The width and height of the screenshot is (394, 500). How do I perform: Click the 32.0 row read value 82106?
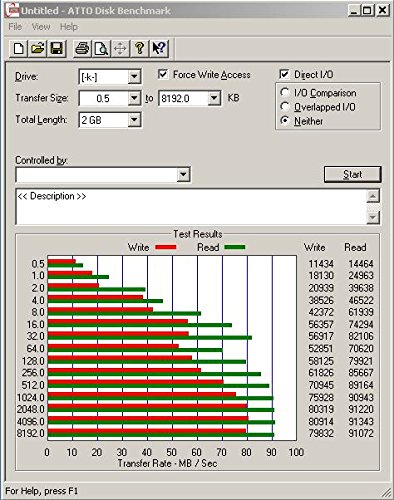click(x=361, y=336)
